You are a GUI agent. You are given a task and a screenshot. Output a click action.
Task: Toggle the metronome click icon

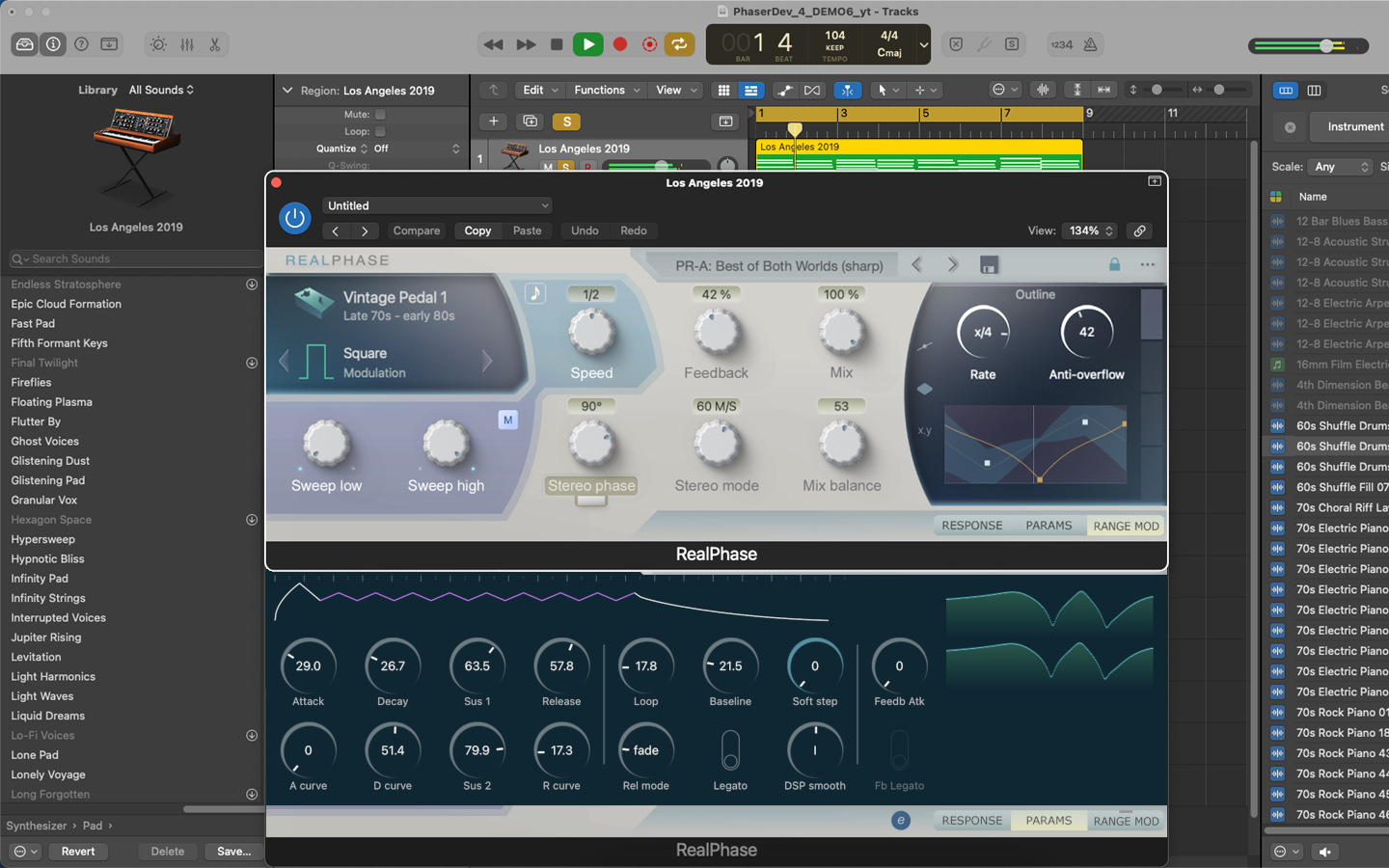pyautogui.click(x=1090, y=44)
